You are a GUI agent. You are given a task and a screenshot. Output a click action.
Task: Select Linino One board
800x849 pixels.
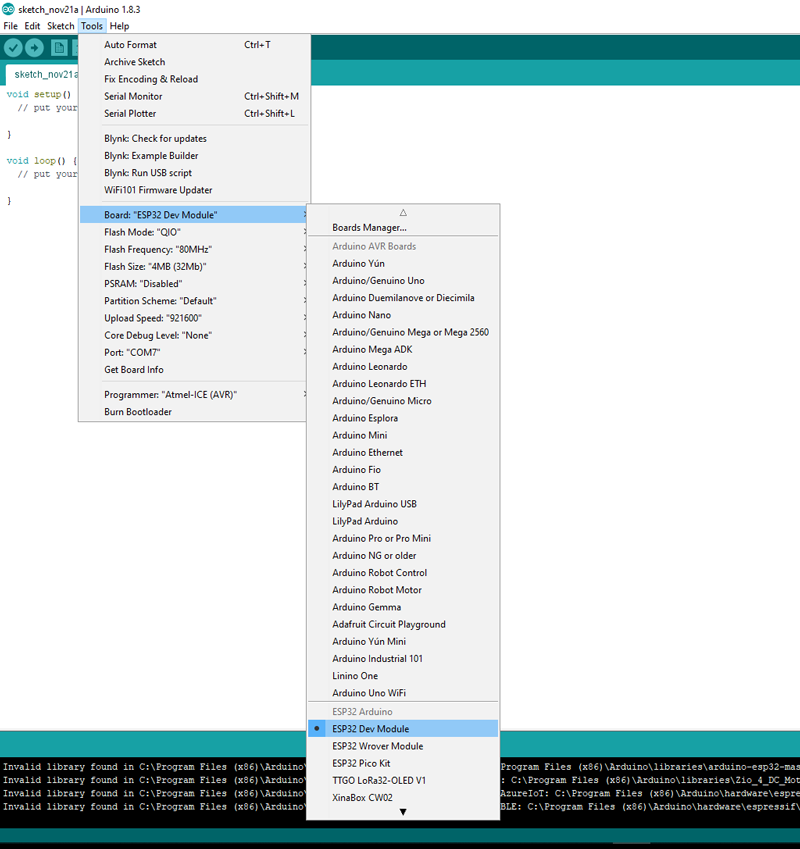click(403, 676)
